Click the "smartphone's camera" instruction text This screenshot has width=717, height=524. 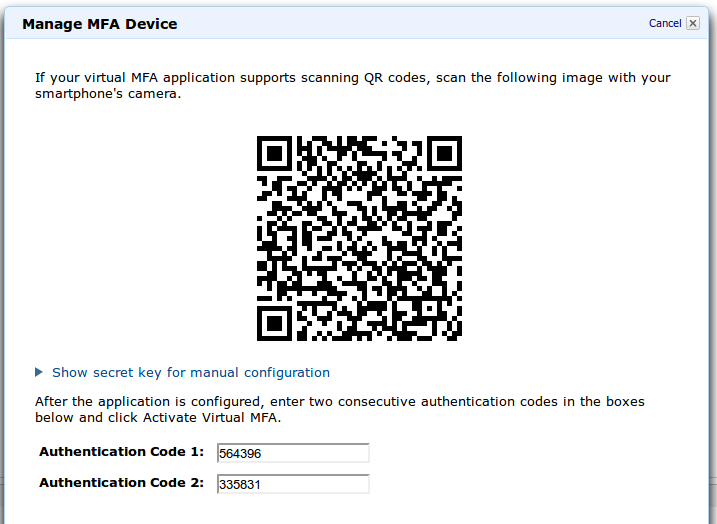pyautogui.click(x=107, y=96)
